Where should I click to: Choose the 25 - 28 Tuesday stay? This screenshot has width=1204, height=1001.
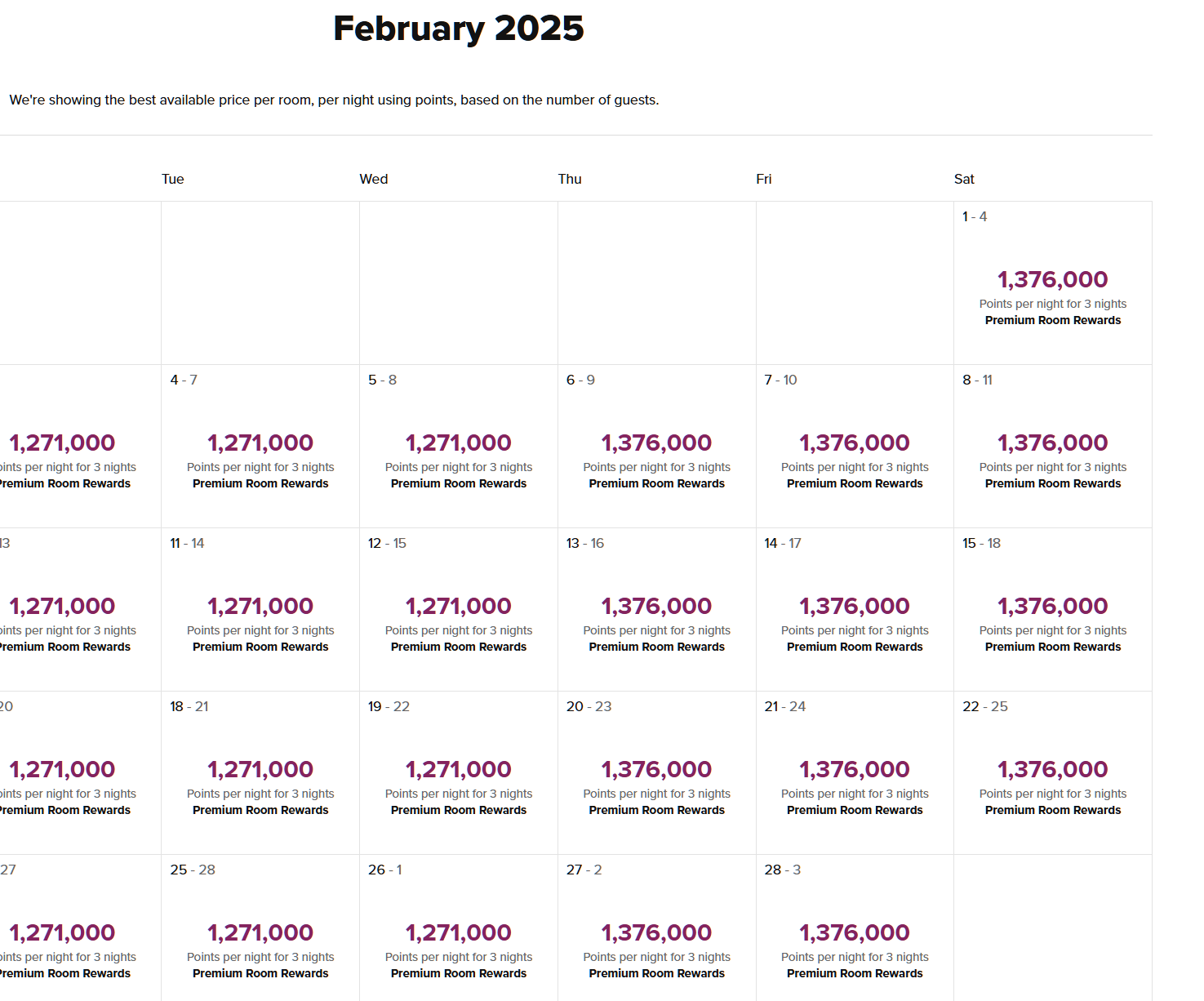[260, 928]
